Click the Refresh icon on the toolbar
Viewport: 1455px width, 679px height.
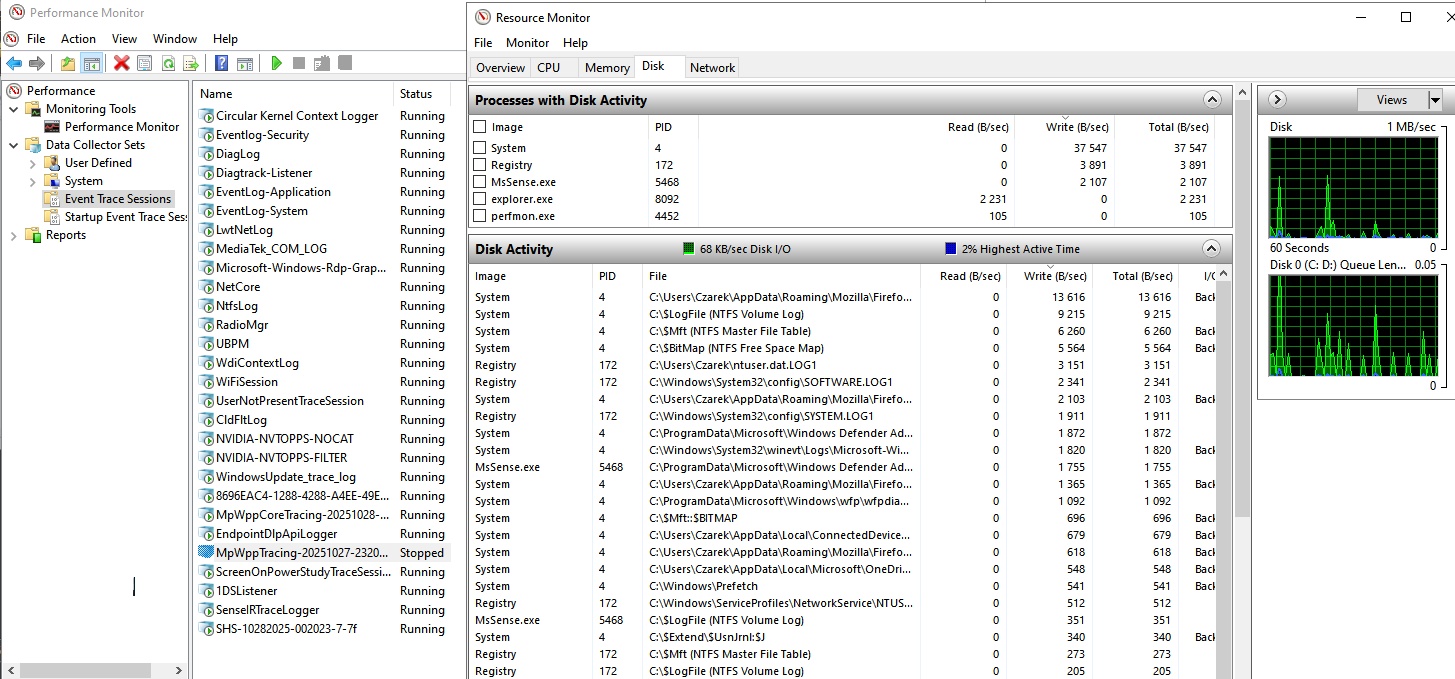click(x=169, y=64)
